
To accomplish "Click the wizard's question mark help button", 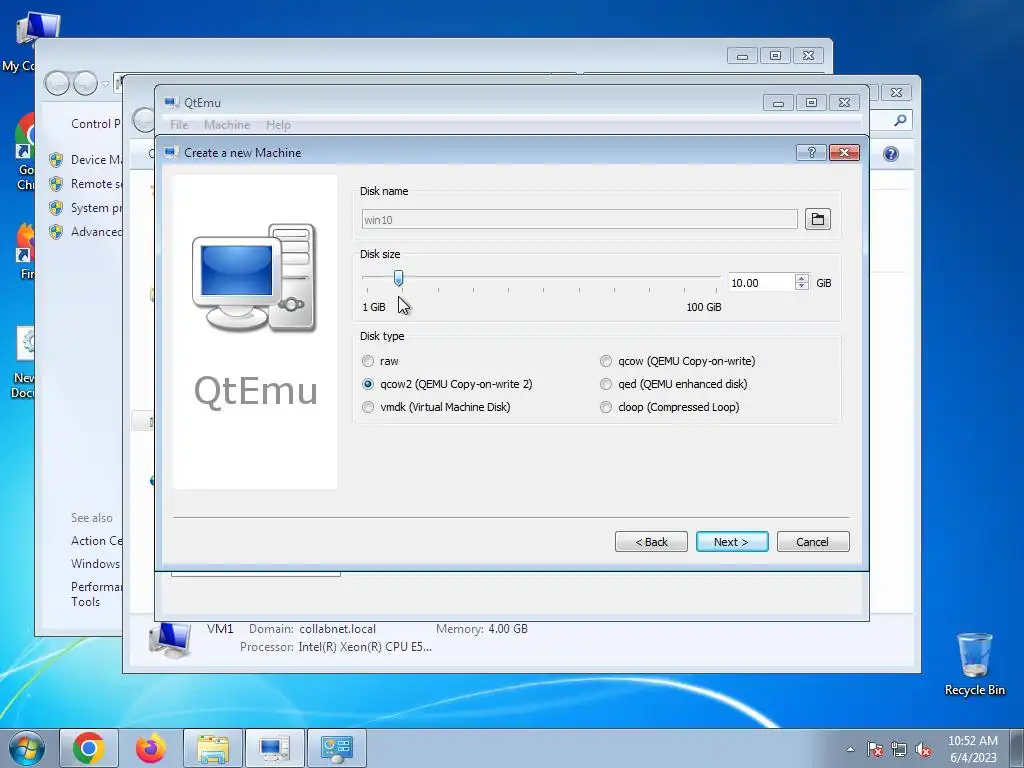I will [811, 152].
